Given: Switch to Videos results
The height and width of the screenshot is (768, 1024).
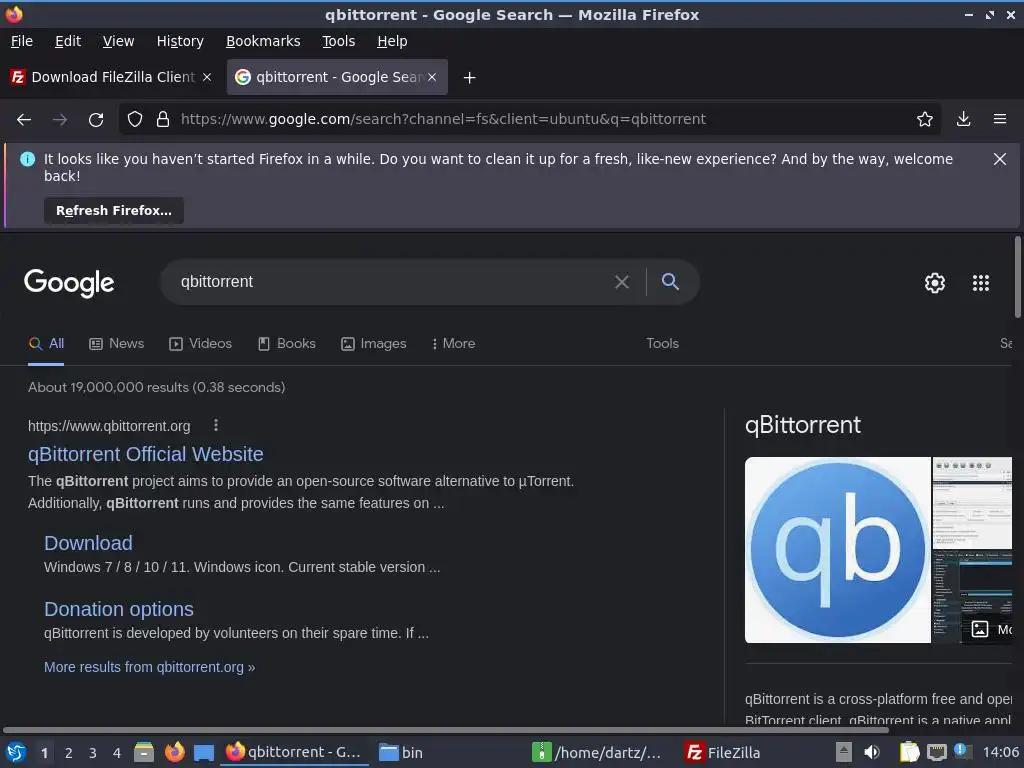Looking at the screenshot, I should tap(200, 344).
